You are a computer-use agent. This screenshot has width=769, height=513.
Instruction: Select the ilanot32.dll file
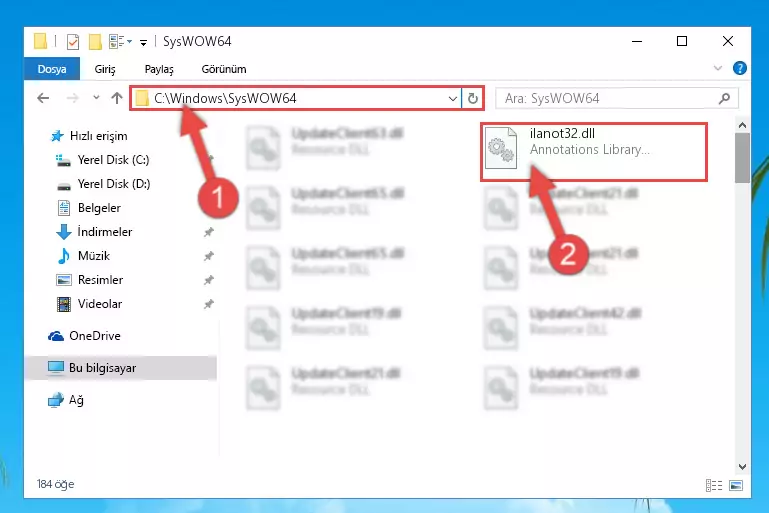[x=593, y=152]
